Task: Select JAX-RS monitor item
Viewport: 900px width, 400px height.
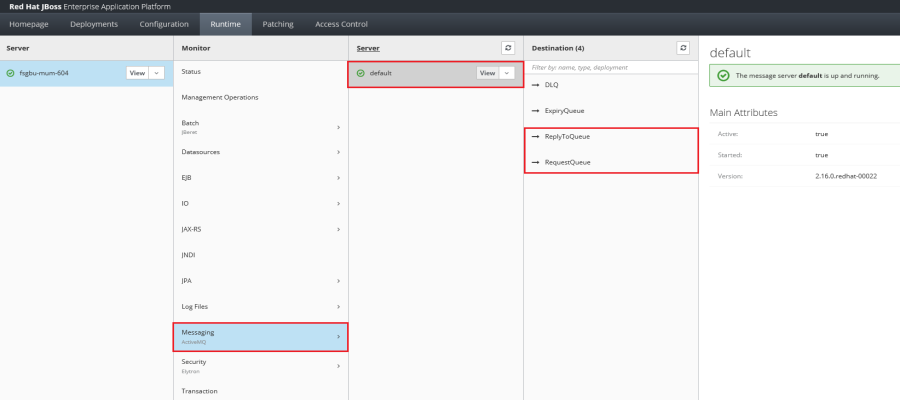Action: pyautogui.click(x=261, y=230)
